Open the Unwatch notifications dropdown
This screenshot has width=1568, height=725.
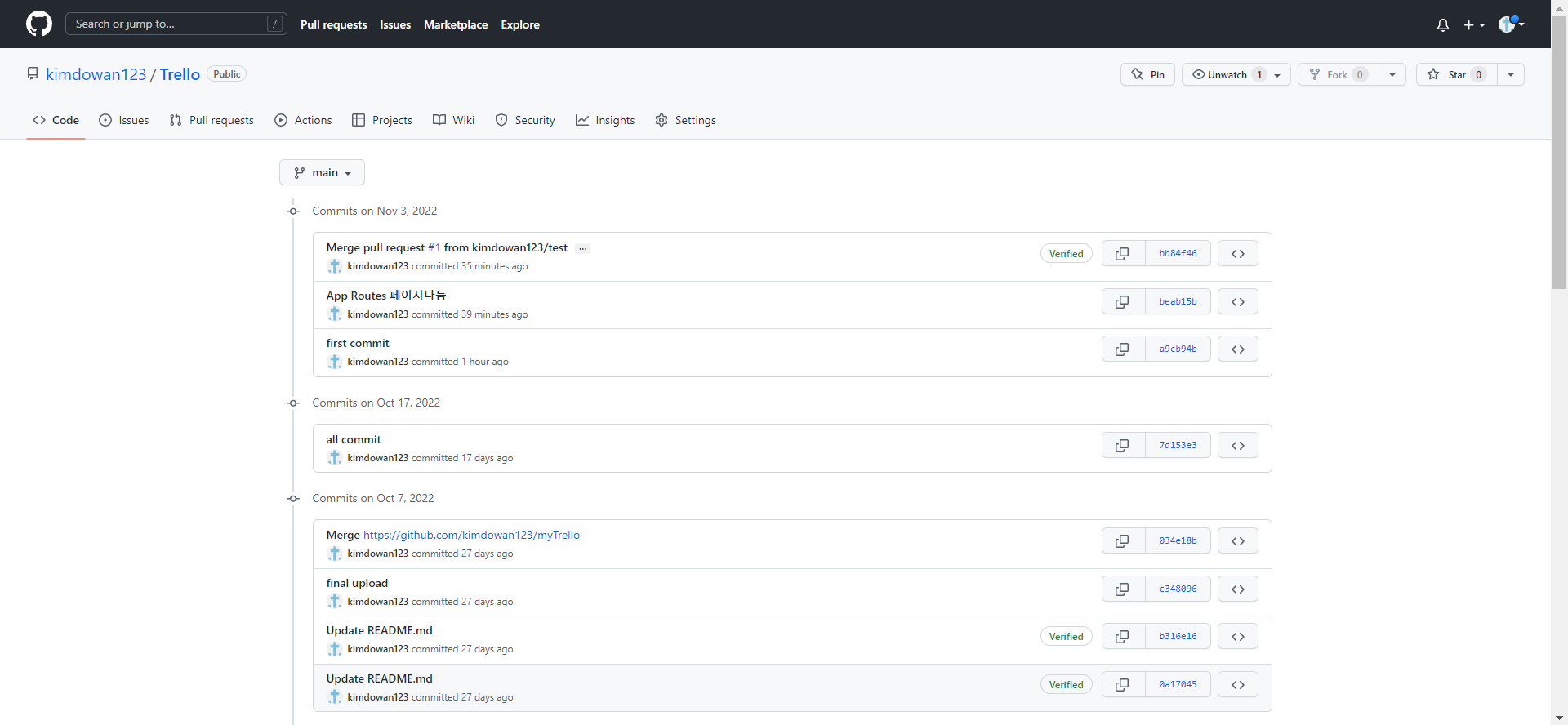tap(1236, 74)
